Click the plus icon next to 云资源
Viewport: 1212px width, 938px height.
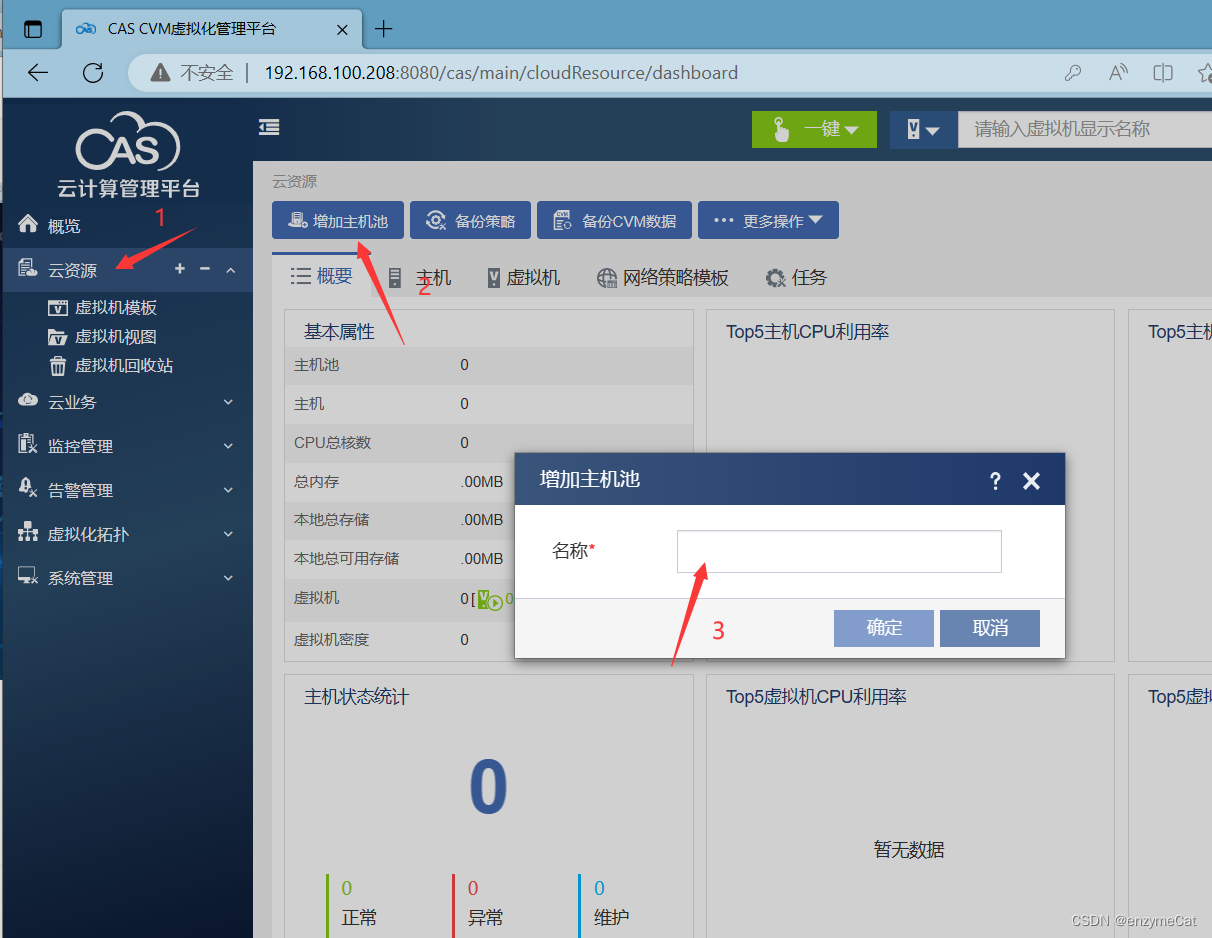(179, 269)
